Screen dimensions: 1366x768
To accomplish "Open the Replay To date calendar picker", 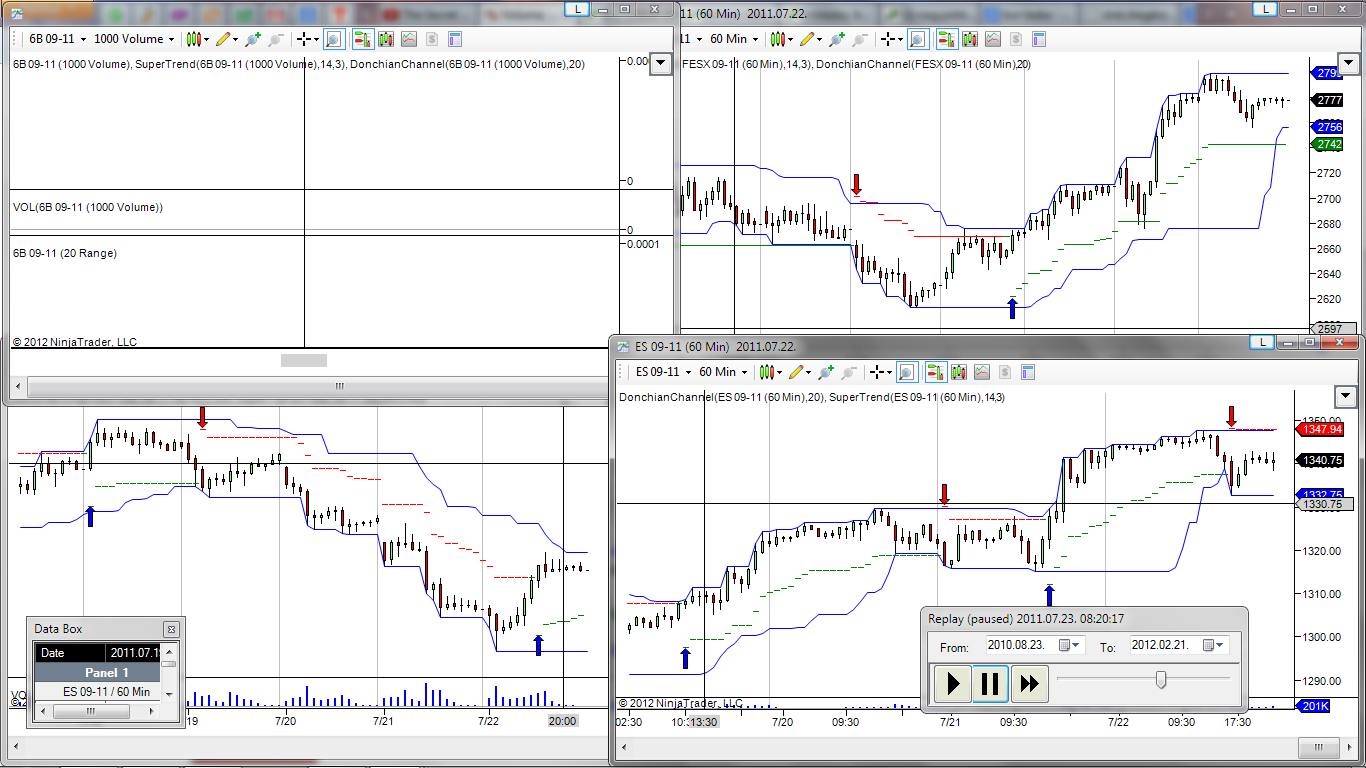I will pos(1215,645).
